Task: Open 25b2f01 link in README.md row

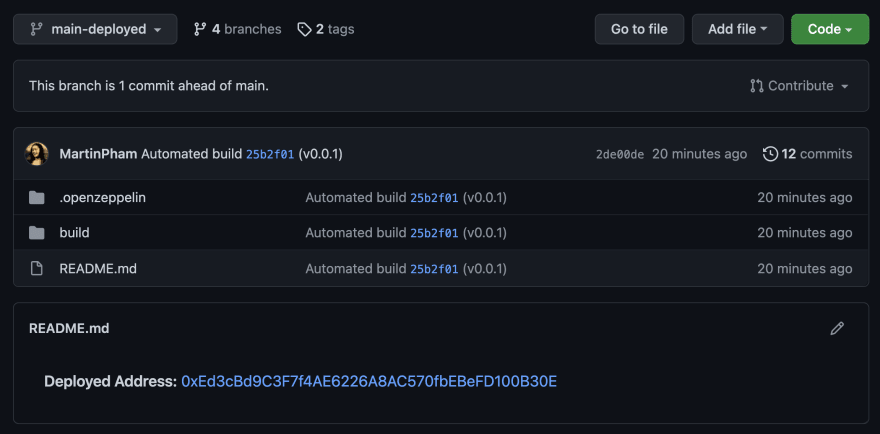Action: [x=434, y=269]
